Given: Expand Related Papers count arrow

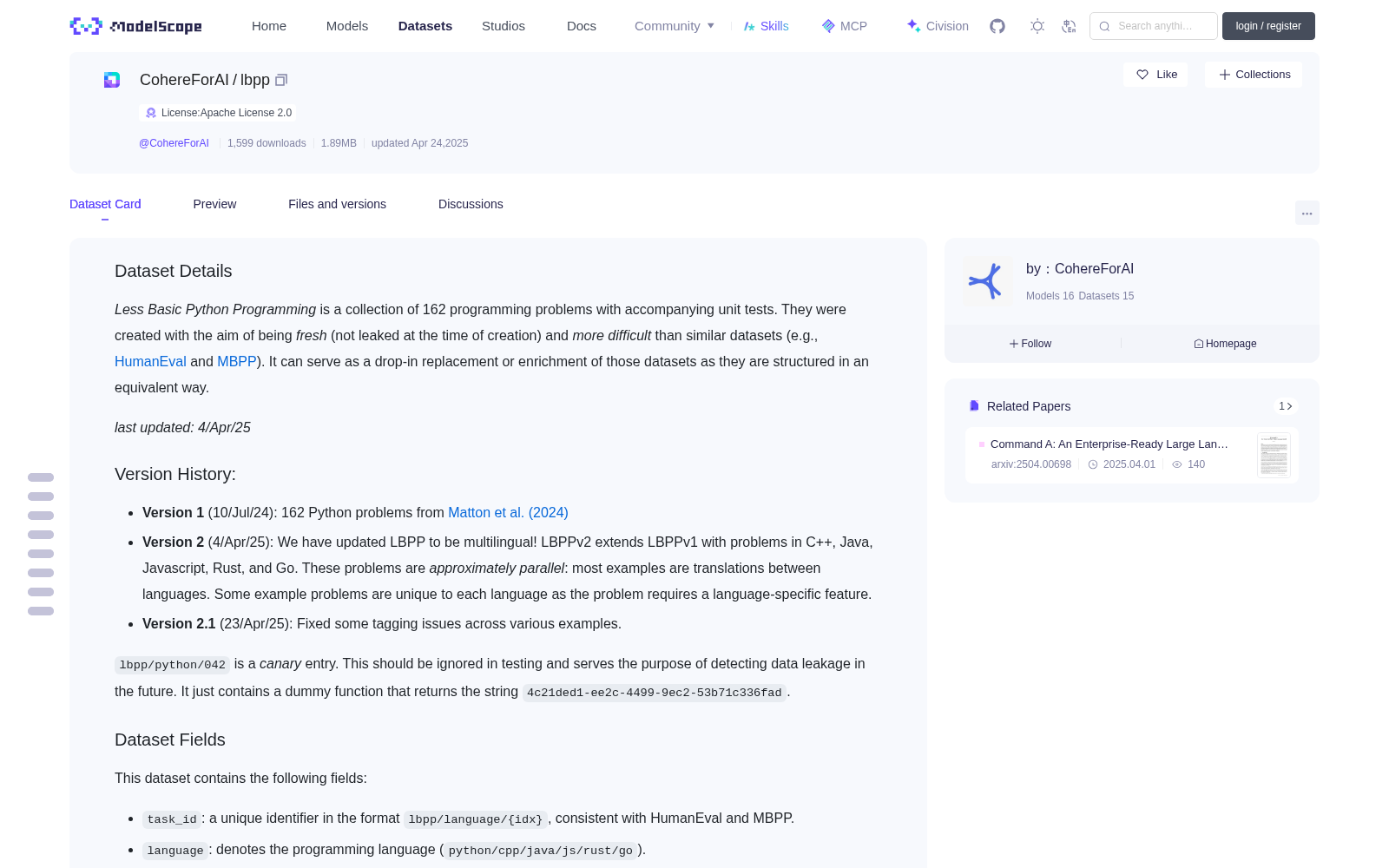Looking at the screenshot, I should click(1286, 406).
